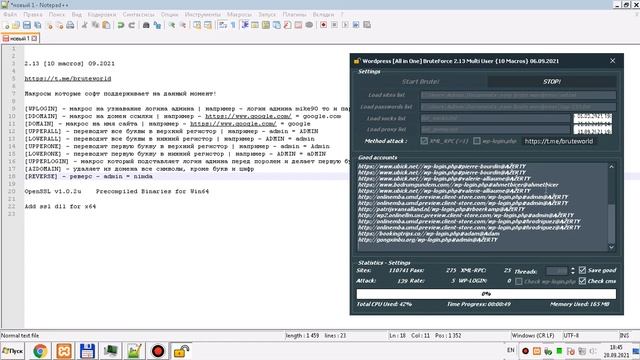Toggle word wrap toolbar icon
640x360 pixels.
pyautogui.click(x=222, y=25)
